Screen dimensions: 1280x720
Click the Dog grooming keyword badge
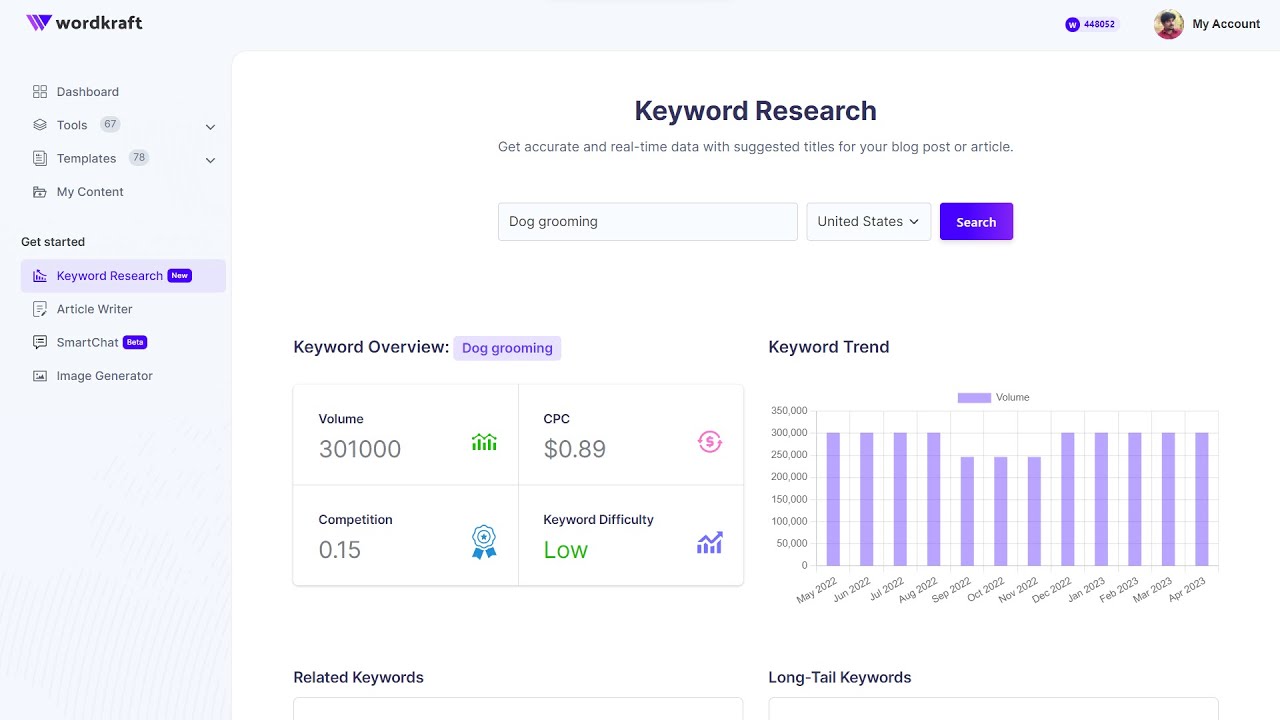coord(507,348)
